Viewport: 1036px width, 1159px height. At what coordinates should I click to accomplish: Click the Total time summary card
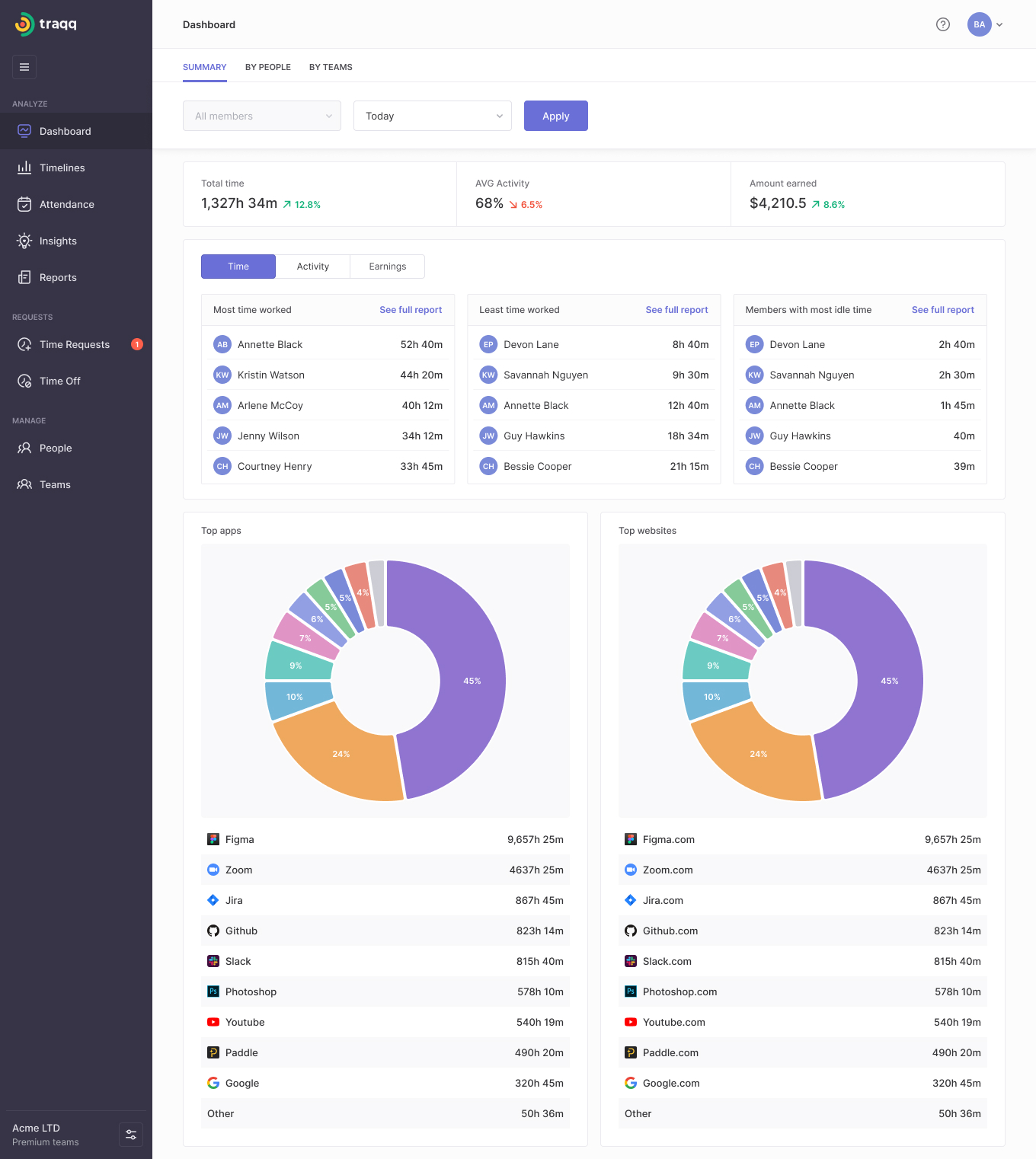point(320,194)
